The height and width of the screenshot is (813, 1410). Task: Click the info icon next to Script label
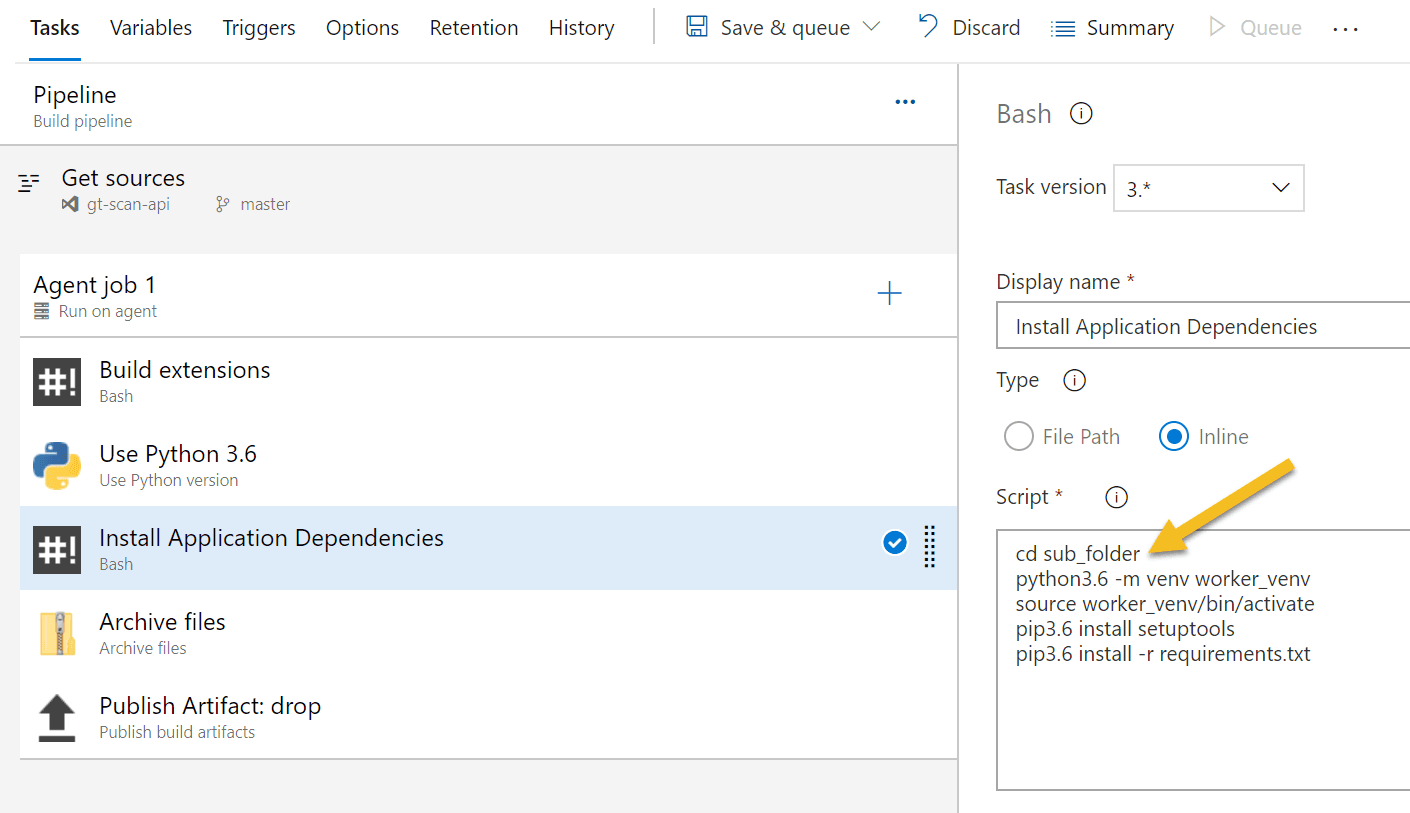[x=1116, y=497]
